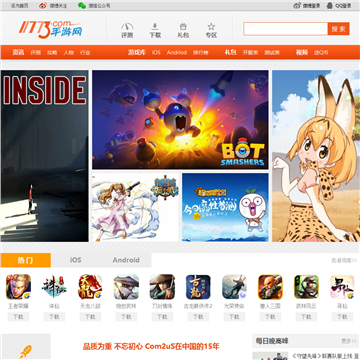Screen dimensions: 360x360
Task: Click 行业 link in the nav bar
Action: click(85, 53)
